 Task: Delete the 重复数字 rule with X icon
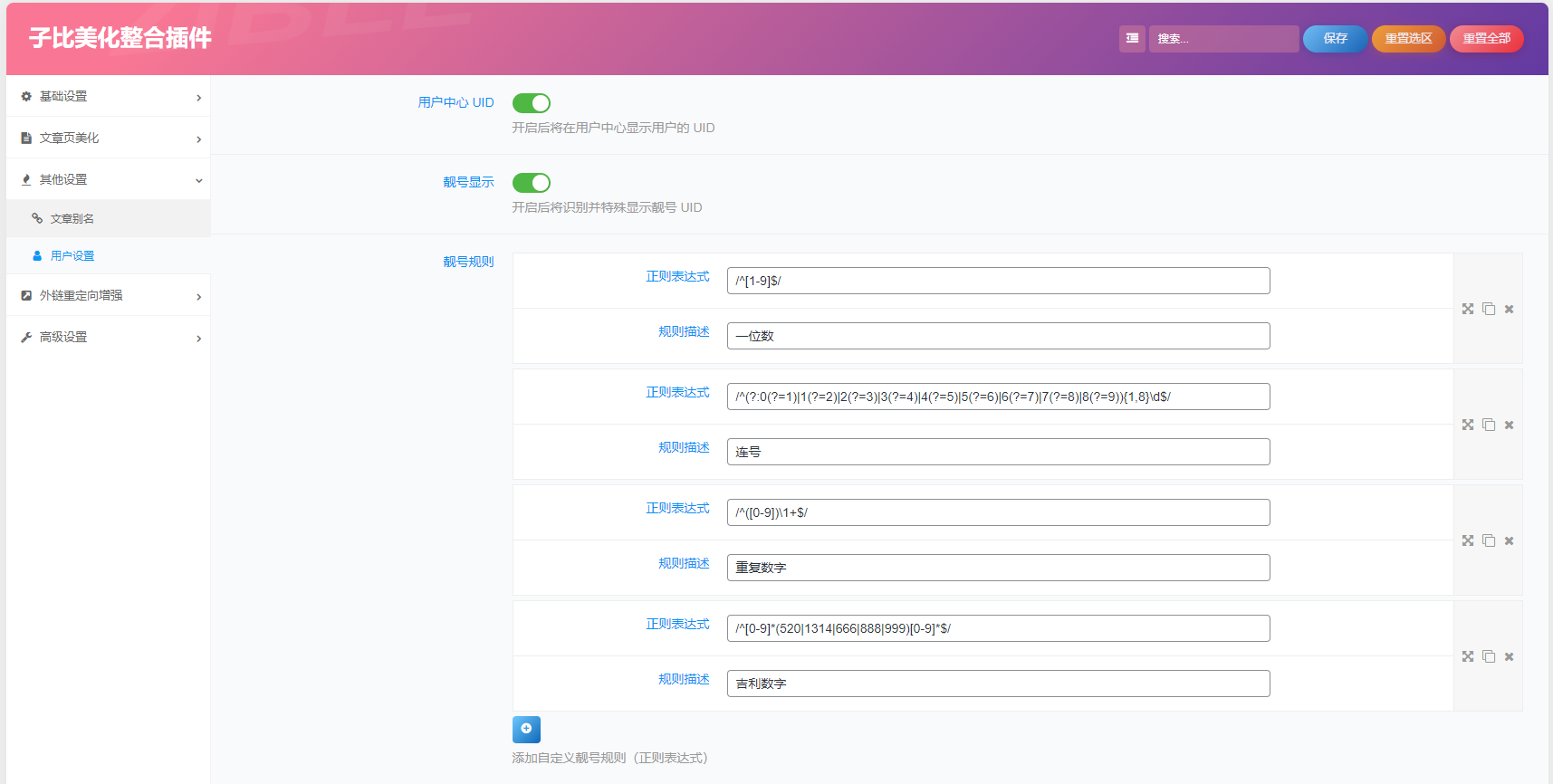tap(1509, 540)
